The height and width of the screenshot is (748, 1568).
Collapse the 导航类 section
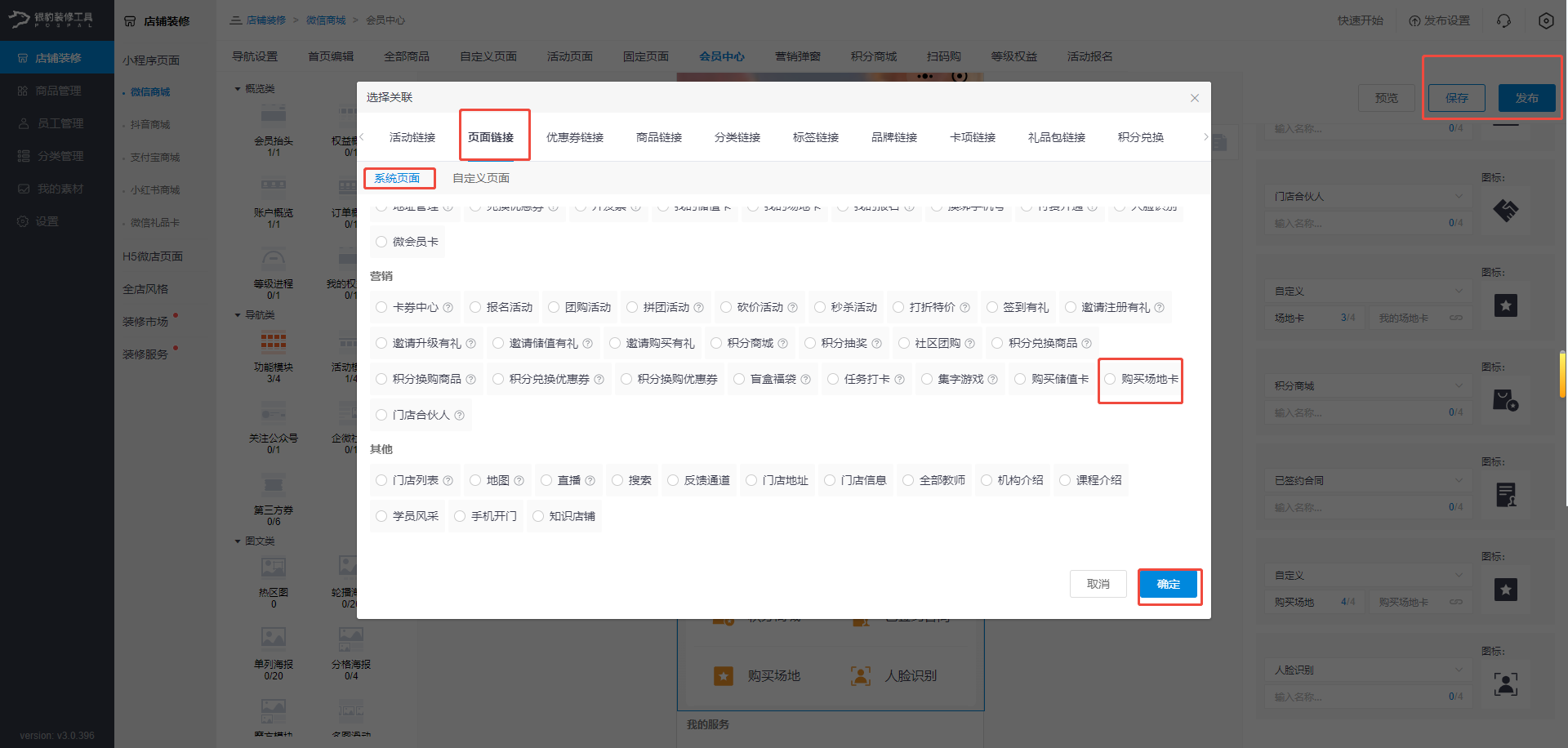238,314
